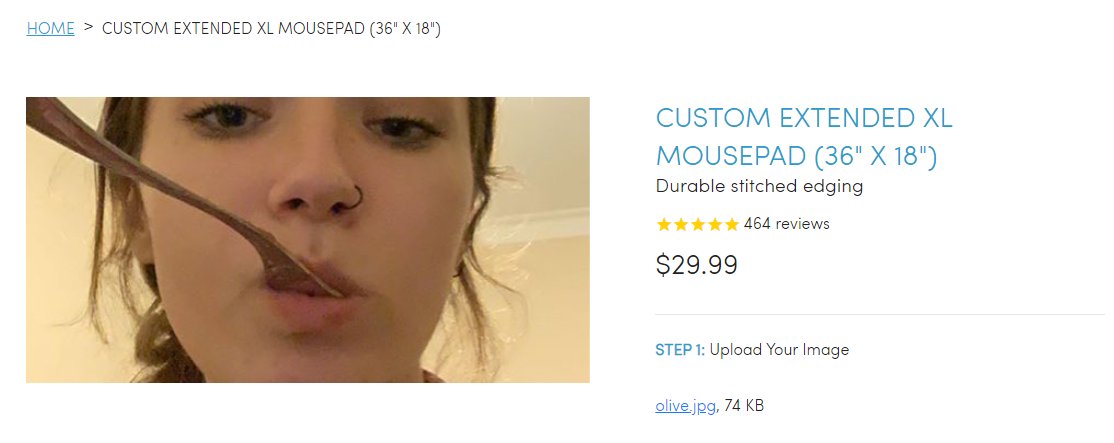Click the breadcrumb arrow separator after HOME

88,28
